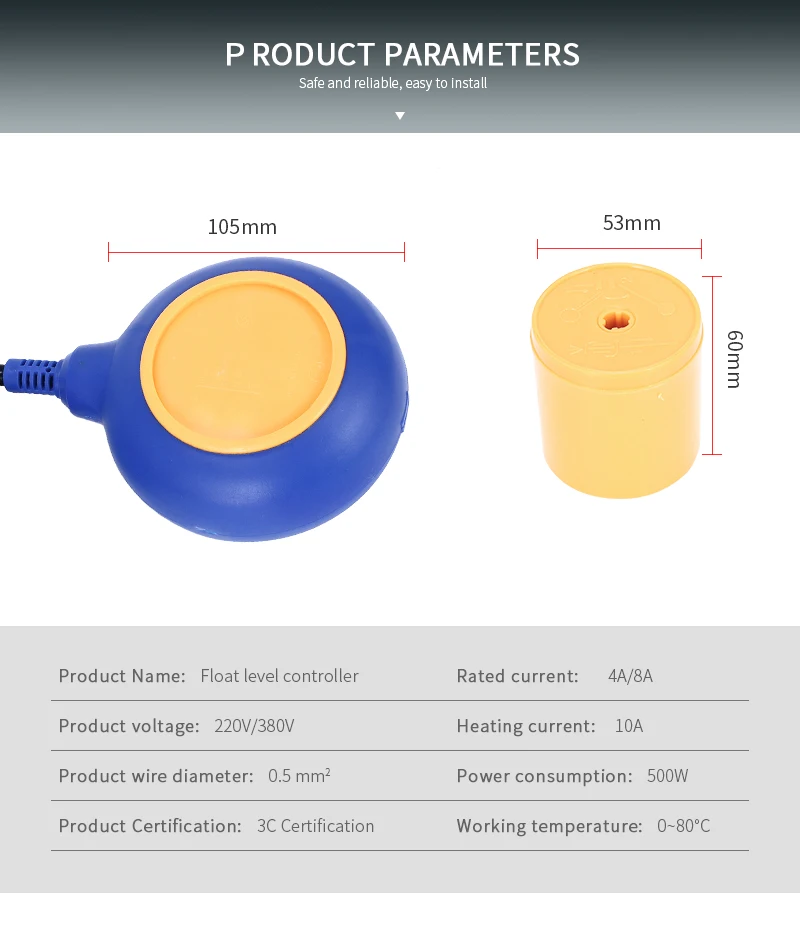Click the 10A heating current value
Viewport: 800px width, 933px height.
coord(629,726)
